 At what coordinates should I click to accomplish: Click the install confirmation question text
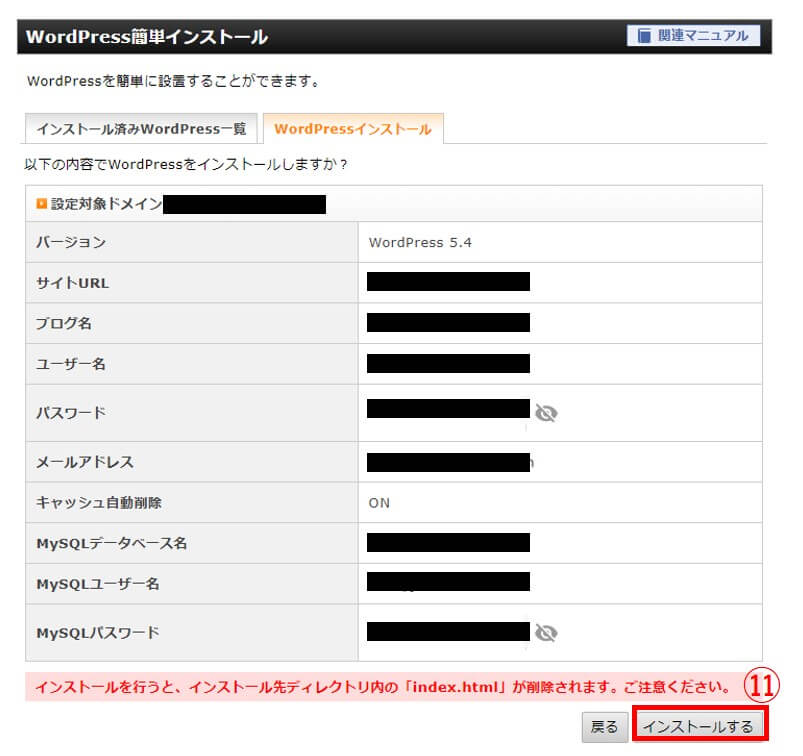pyautogui.click(x=186, y=164)
